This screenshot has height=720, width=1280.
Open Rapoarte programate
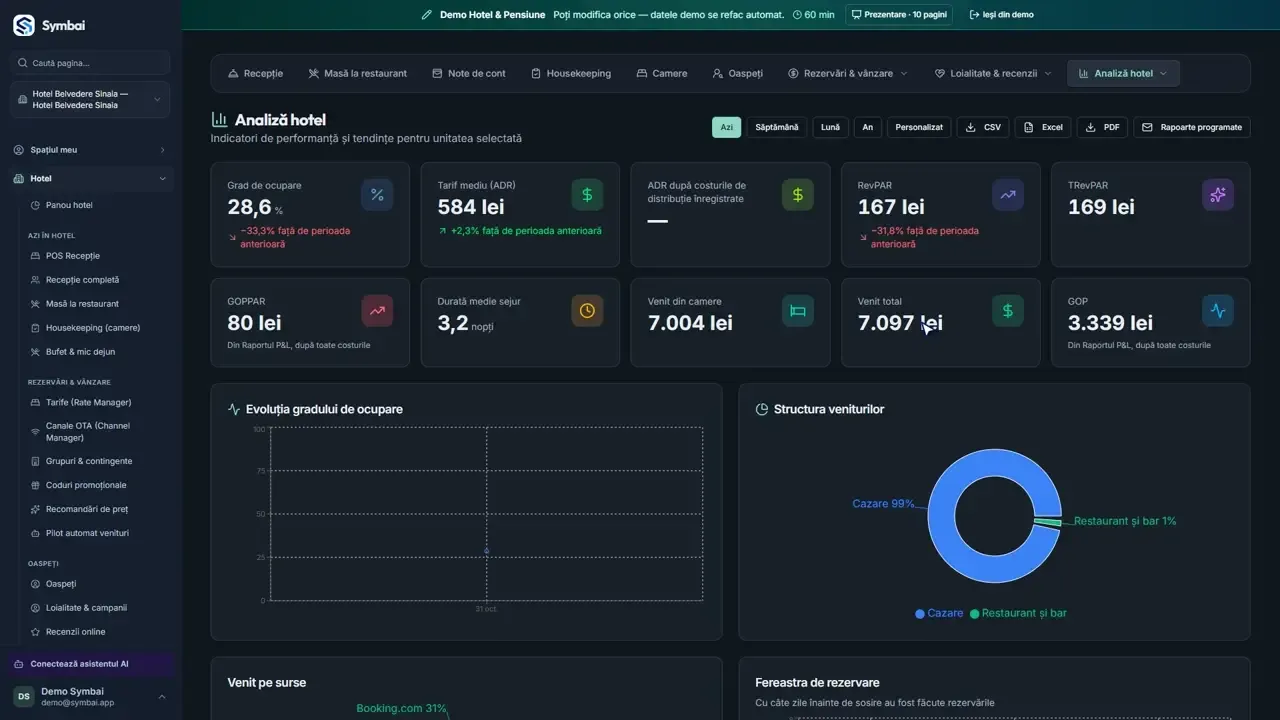tap(1192, 127)
